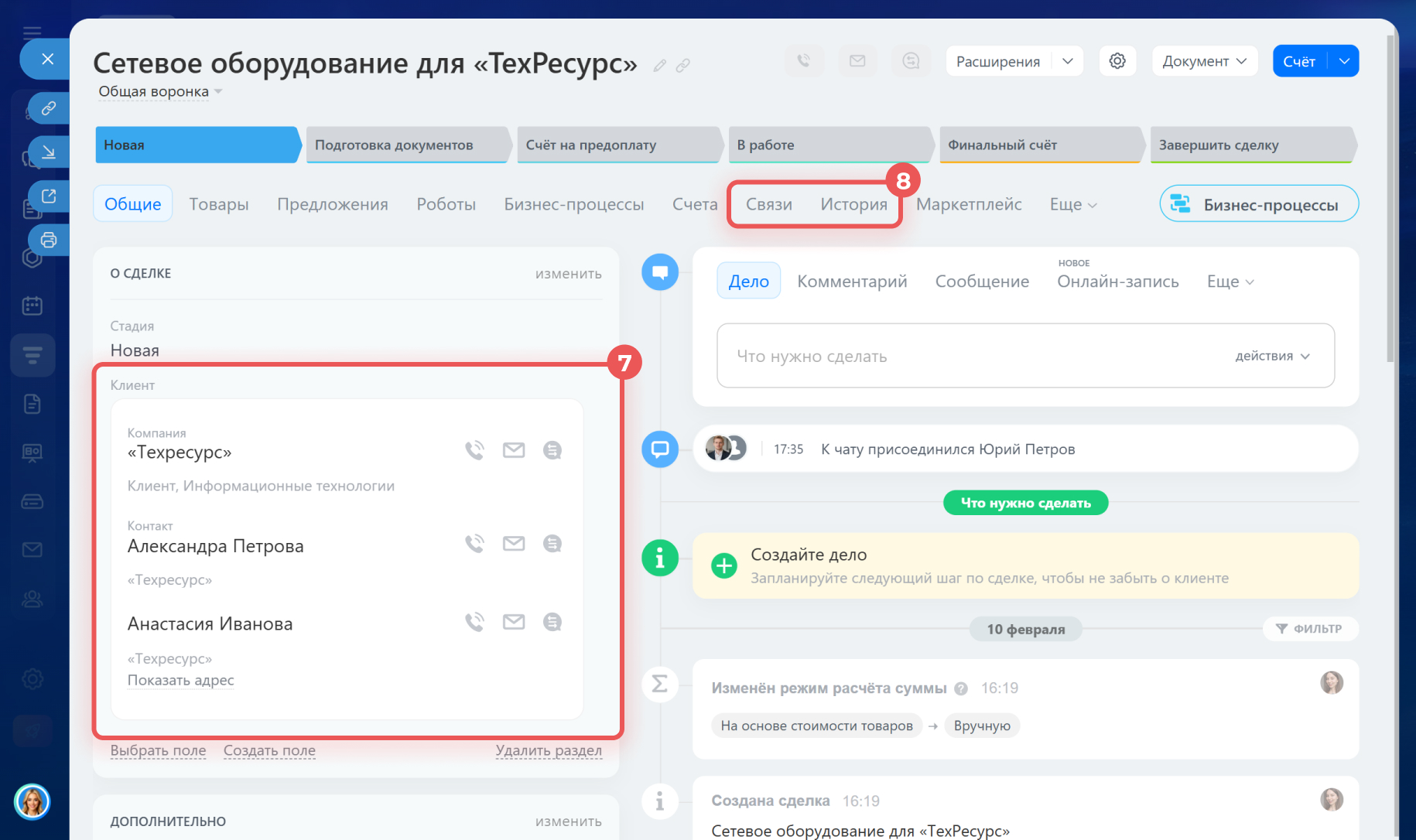Click green plus icon to create дело
Image resolution: width=1416 pixels, height=840 pixels.
click(x=724, y=566)
